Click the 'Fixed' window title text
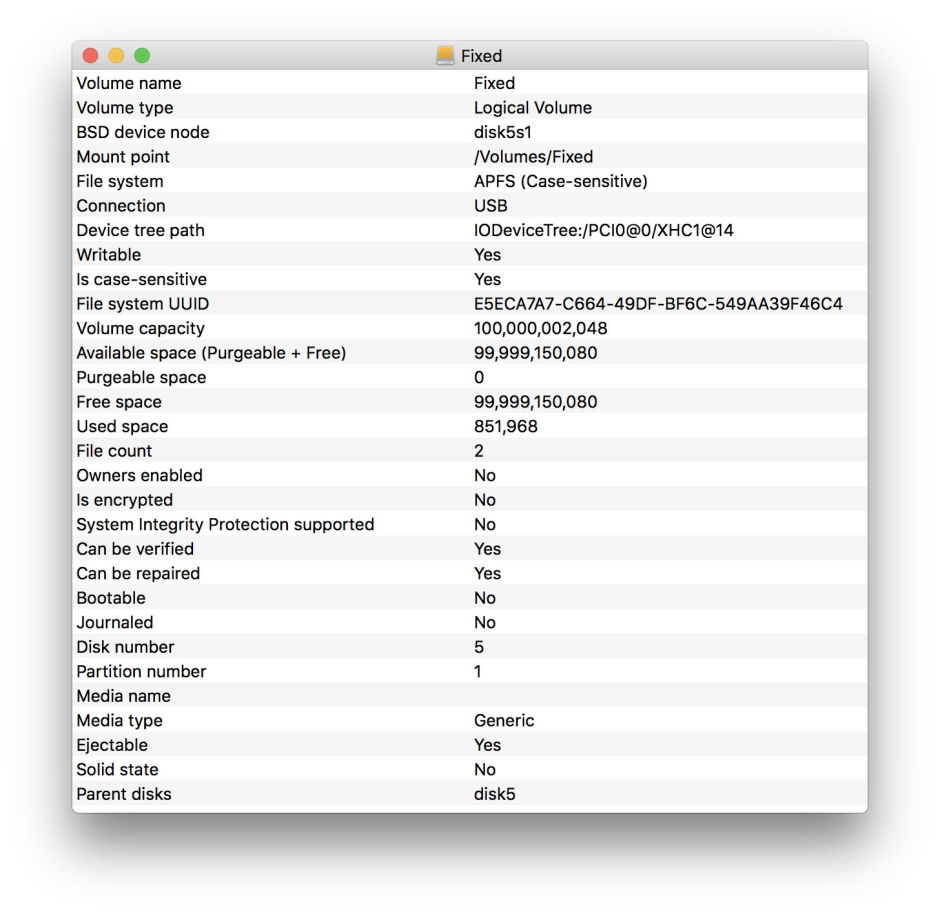Image resolution: width=940 pixels, height=916 pixels. pyautogui.click(x=481, y=56)
